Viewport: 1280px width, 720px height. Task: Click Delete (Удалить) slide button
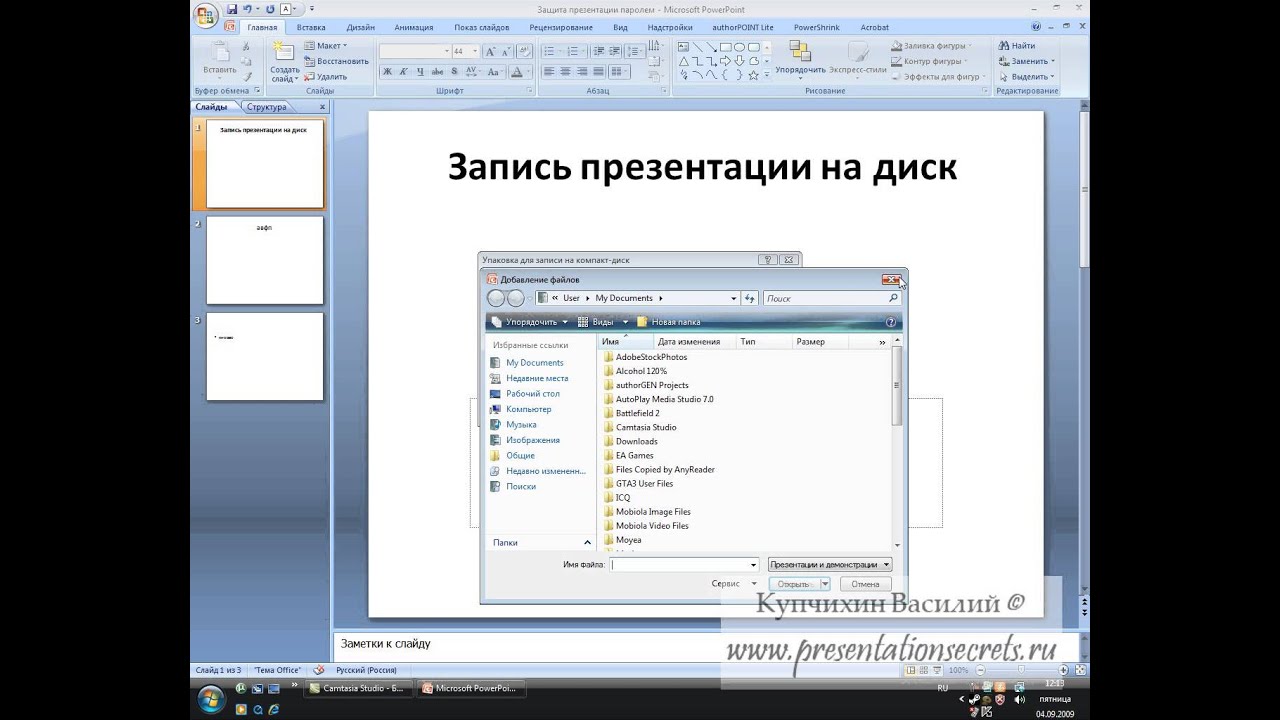click(325, 76)
